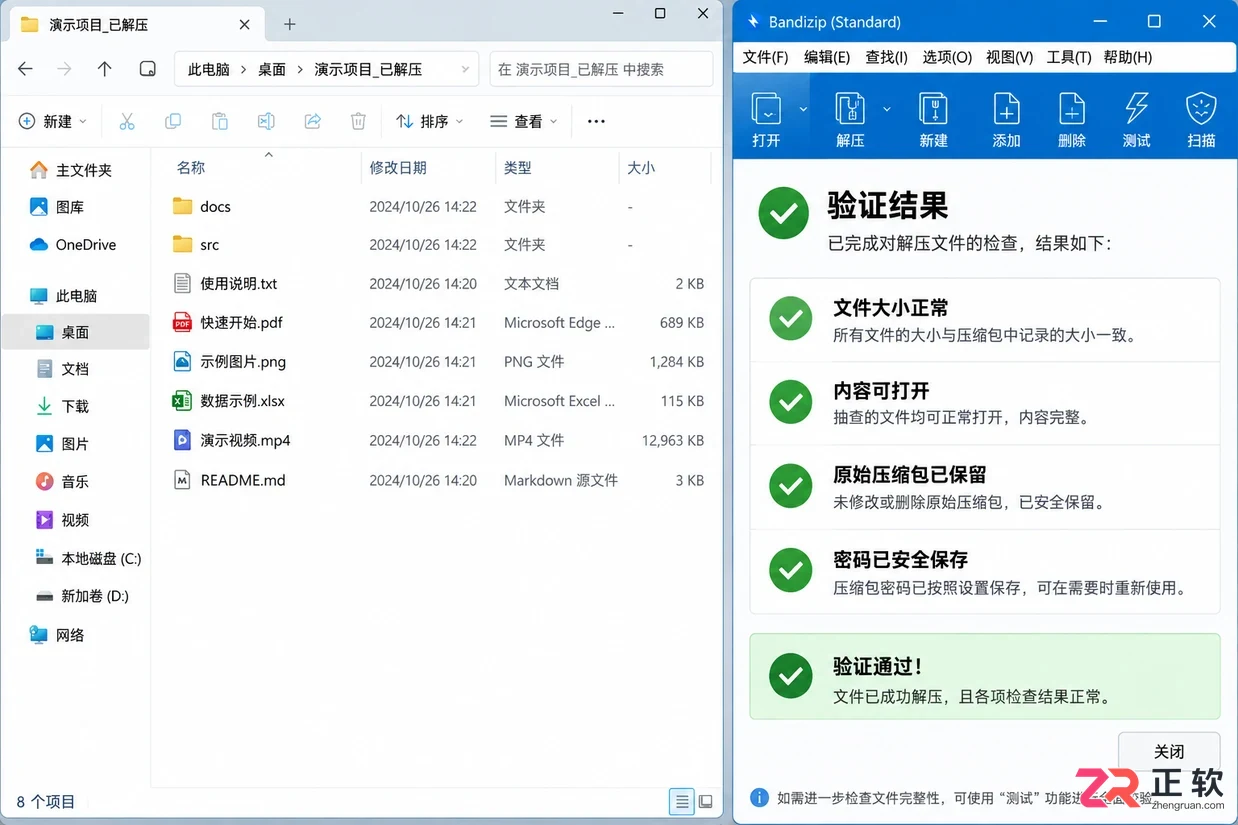Open a new Explorer tab with plus
1238x825 pixels.
coord(290,24)
